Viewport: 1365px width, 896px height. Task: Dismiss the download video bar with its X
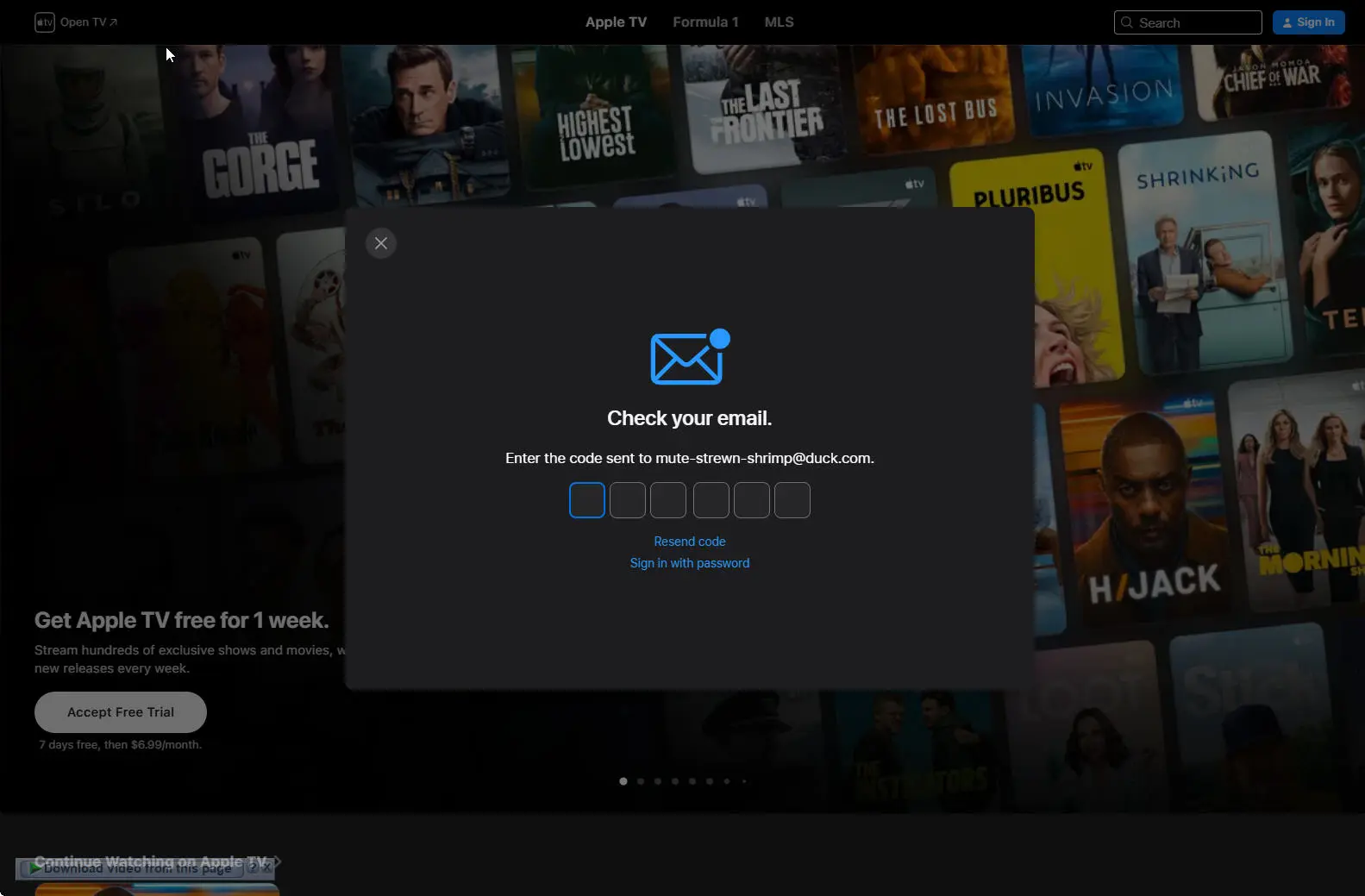(267, 868)
